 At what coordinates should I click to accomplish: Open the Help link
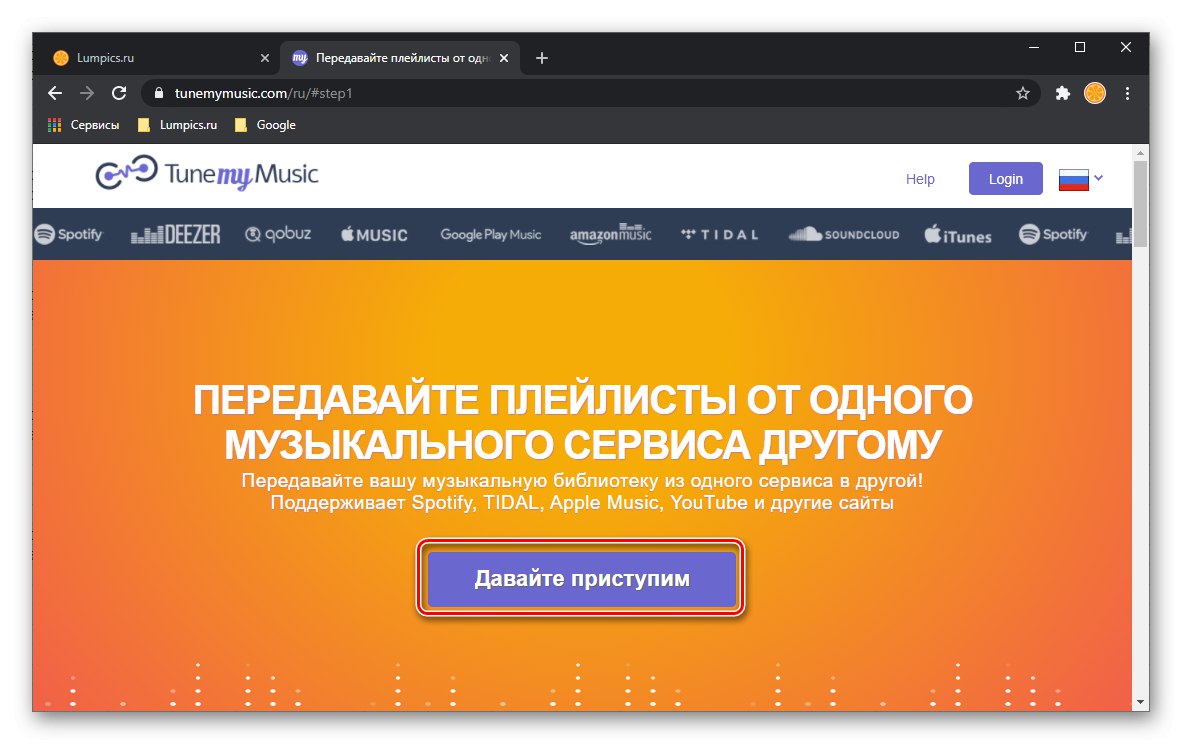(x=920, y=179)
